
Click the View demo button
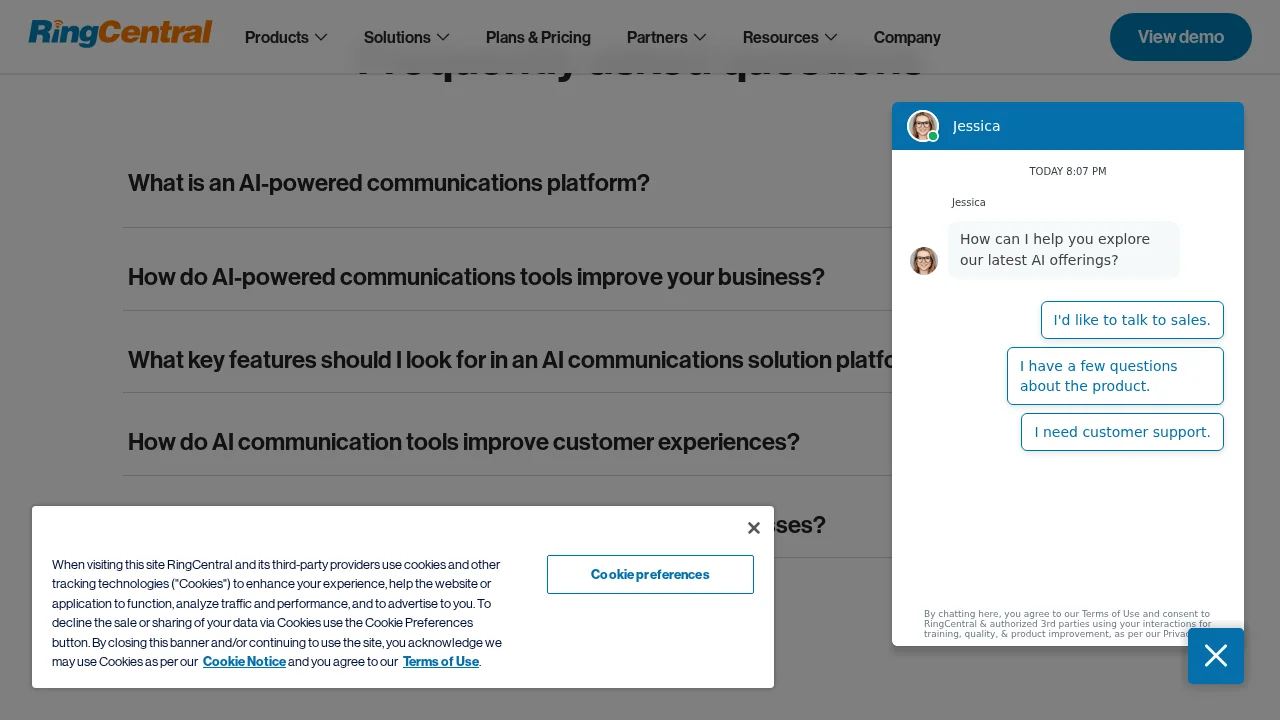[1180, 37]
